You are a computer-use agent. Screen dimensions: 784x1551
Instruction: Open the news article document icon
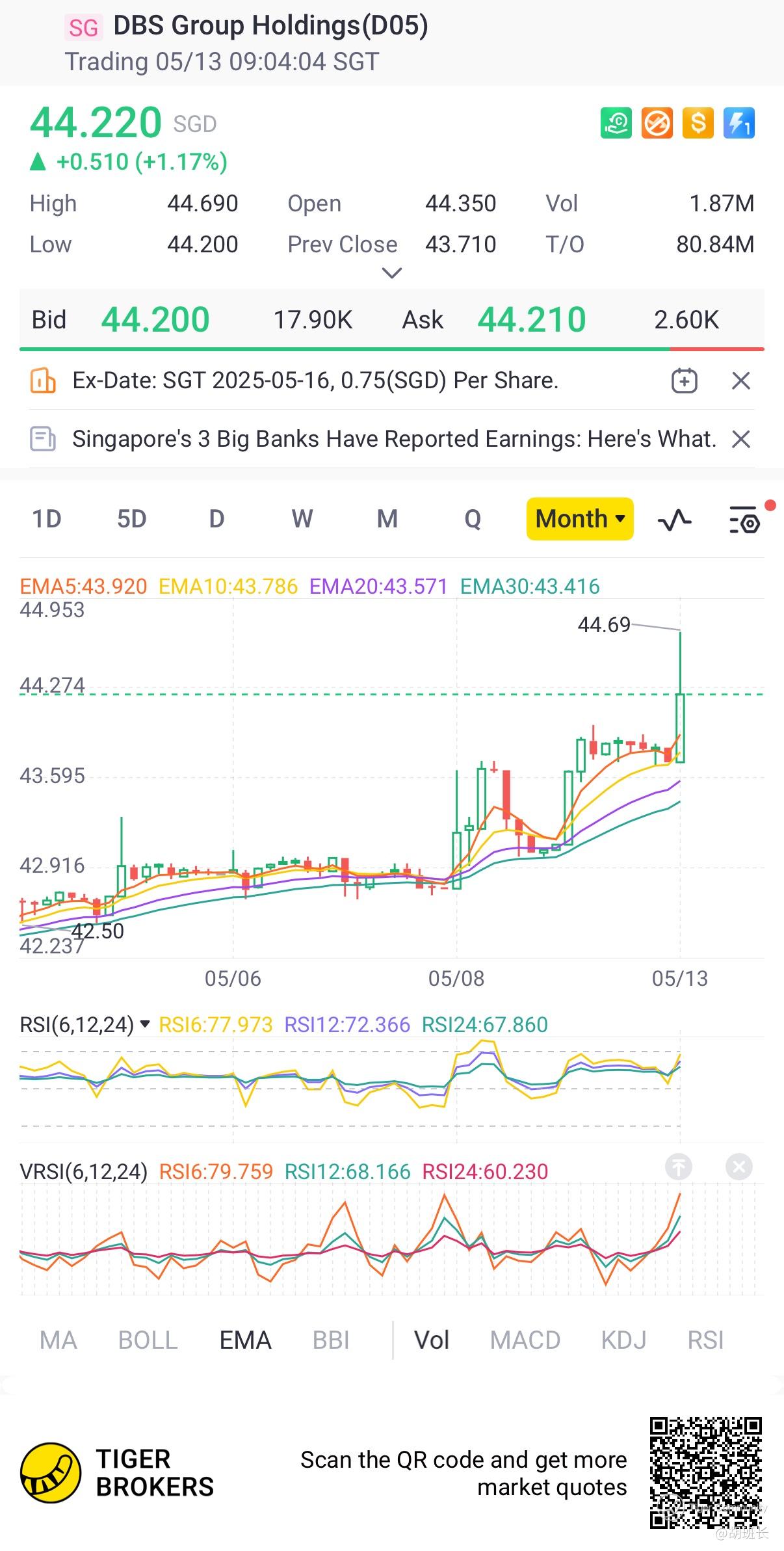43,439
